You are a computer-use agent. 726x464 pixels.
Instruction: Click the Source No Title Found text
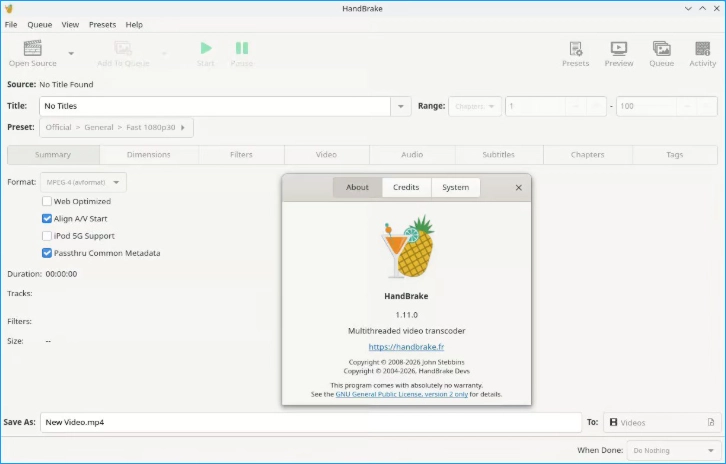[x=66, y=85]
